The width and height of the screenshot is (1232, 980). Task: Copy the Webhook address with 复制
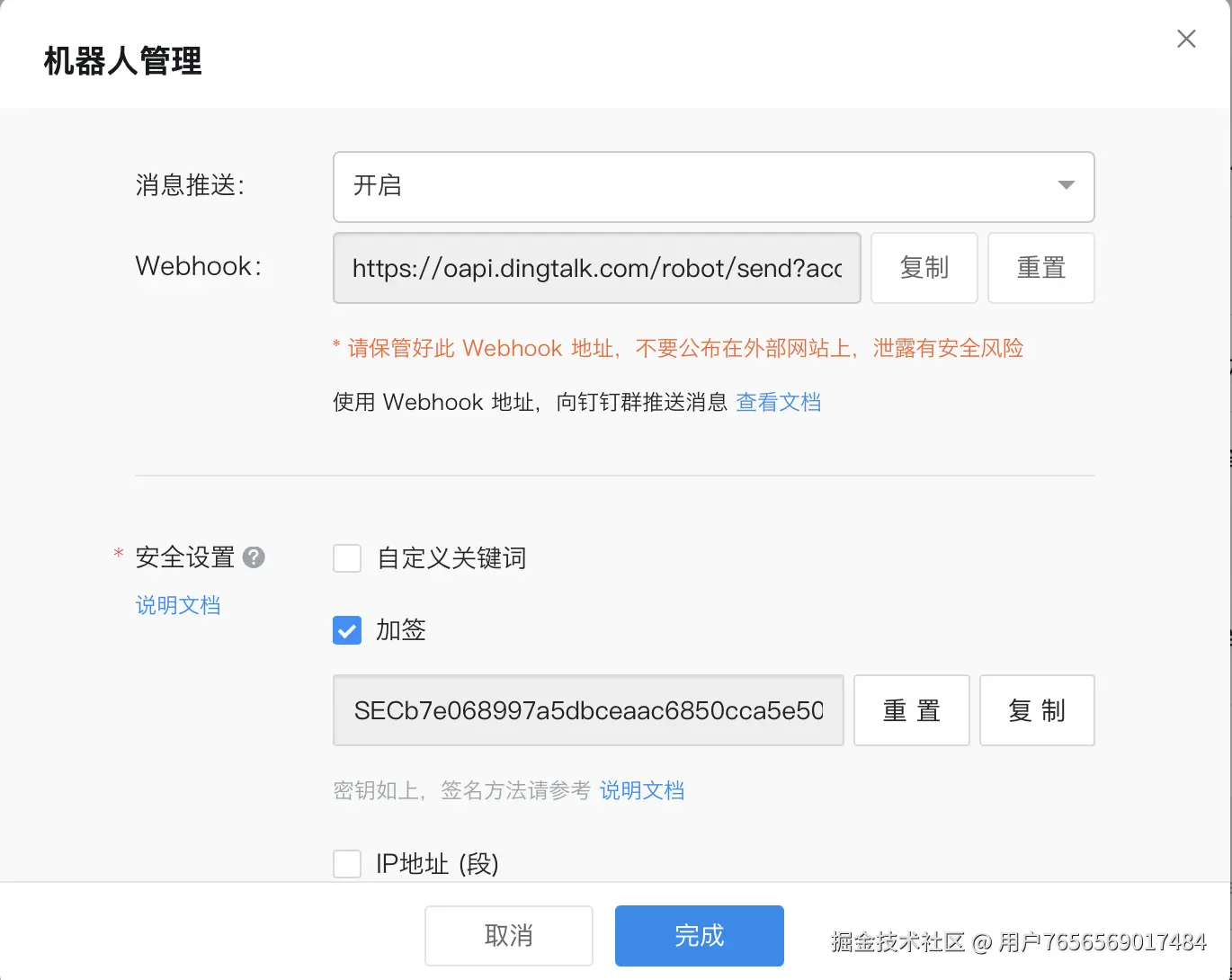924,268
